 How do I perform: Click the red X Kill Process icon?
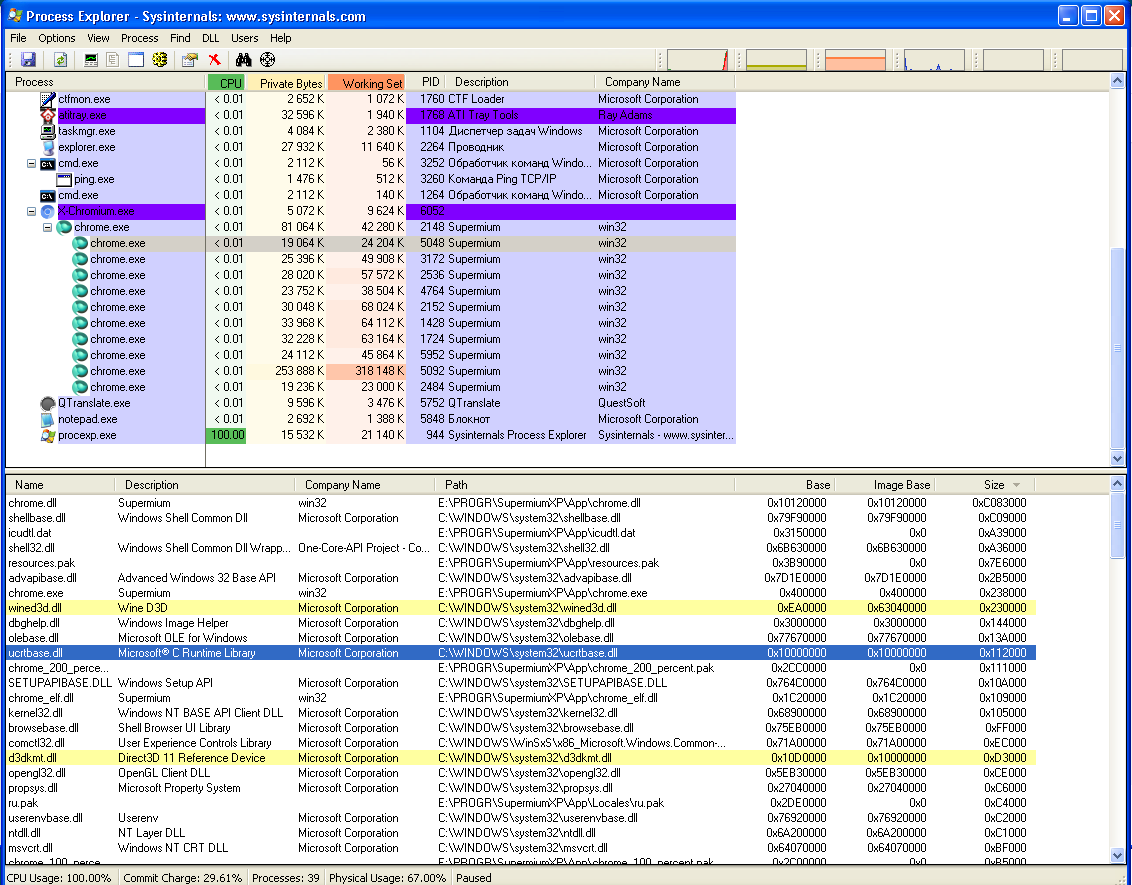[214, 60]
